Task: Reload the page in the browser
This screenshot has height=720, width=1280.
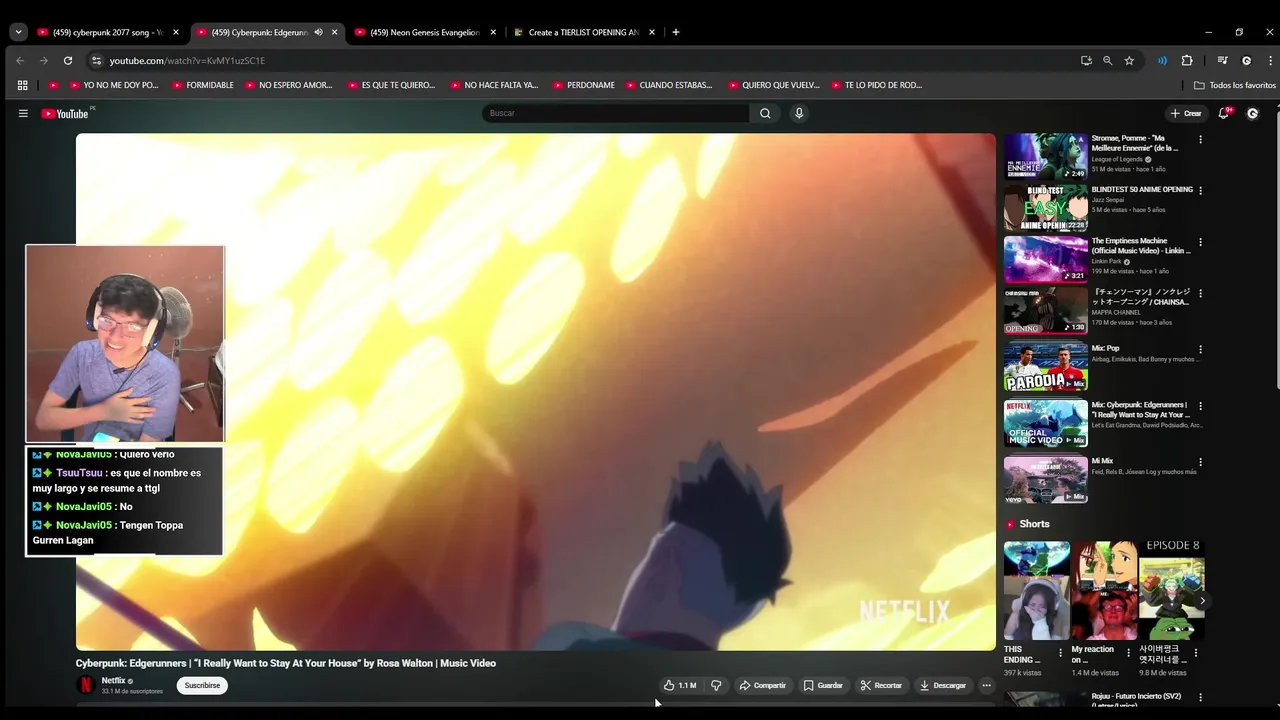Action: 68,60
